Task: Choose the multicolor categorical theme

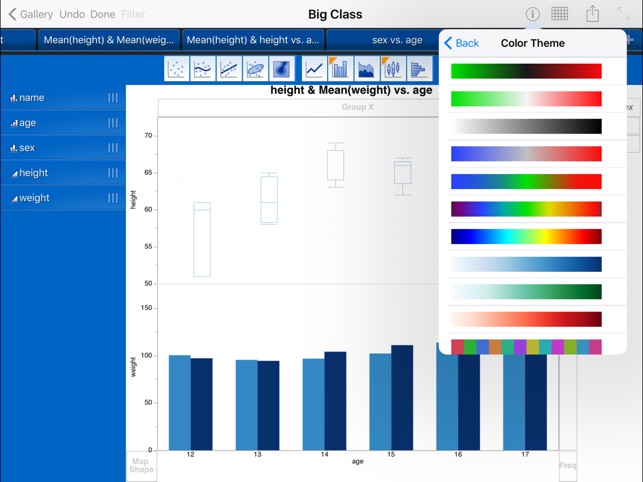Action: pyautogui.click(x=526, y=347)
